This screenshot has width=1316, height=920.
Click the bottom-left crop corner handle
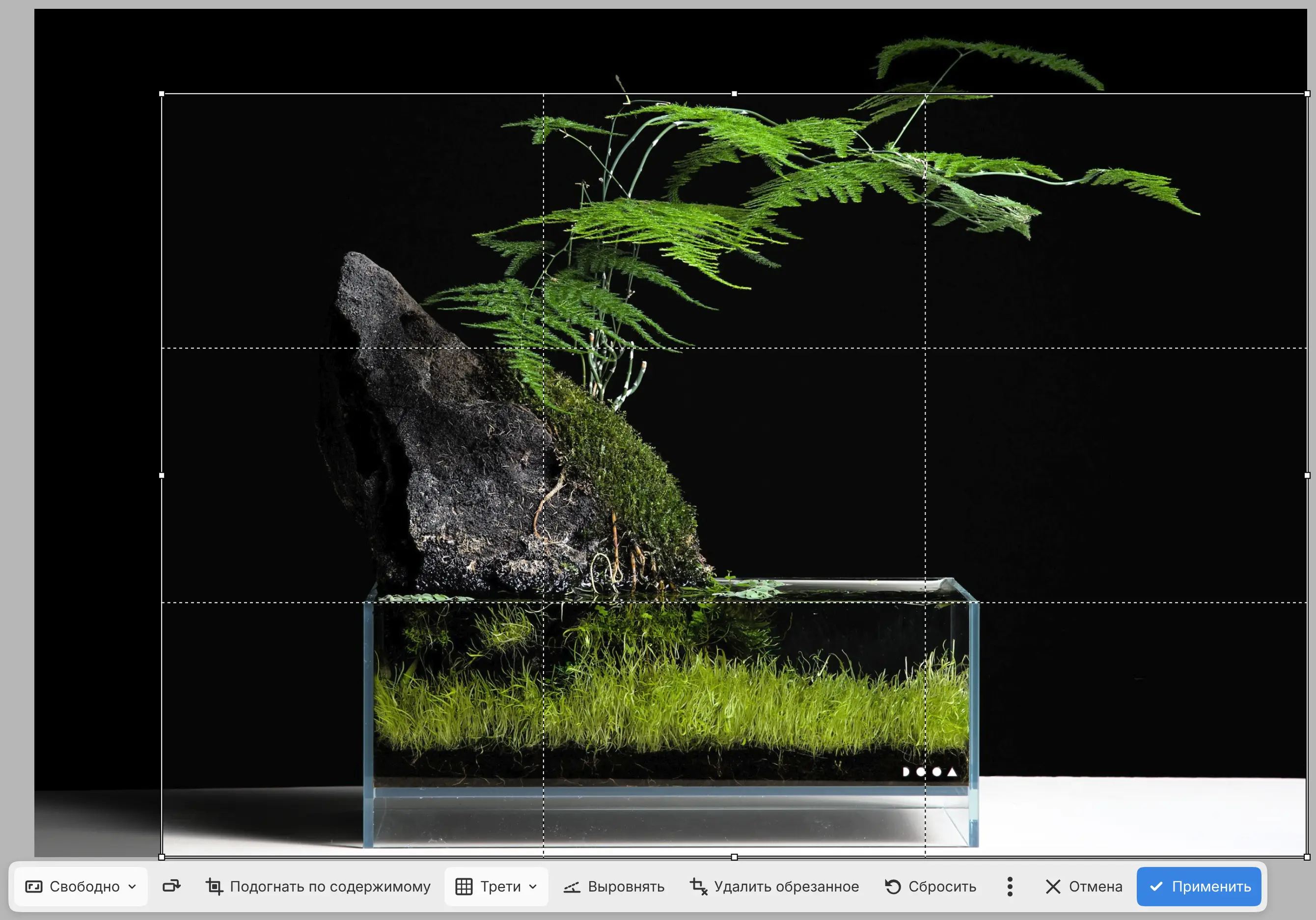162,857
